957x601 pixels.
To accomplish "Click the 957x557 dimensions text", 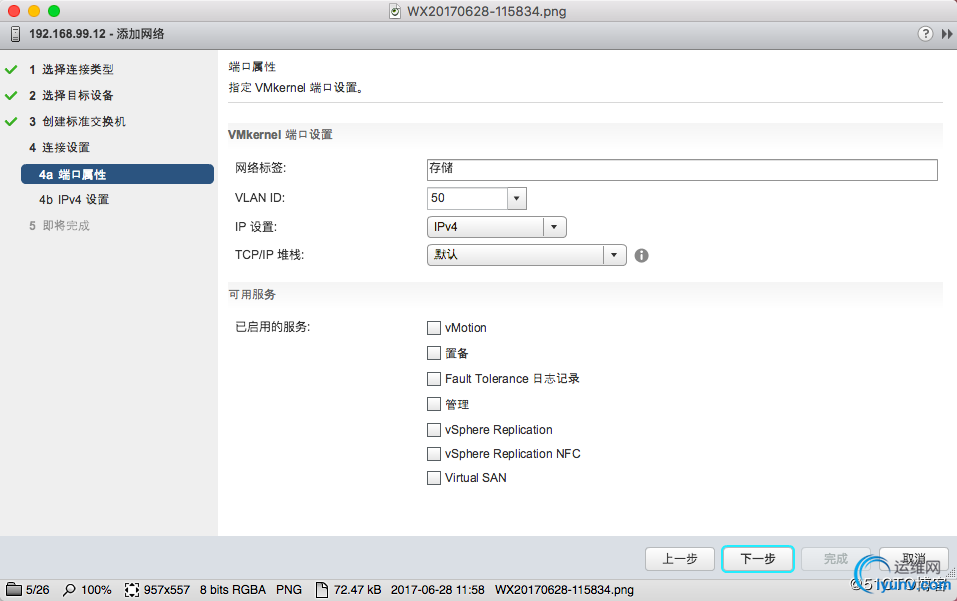I will pyautogui.click(x=167, y=590).
